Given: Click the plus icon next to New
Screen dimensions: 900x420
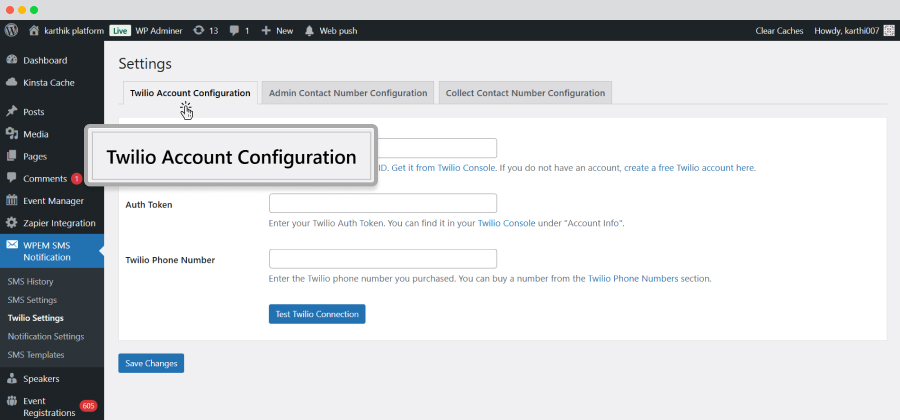Looking at the screenshot, I should click(x=266, y=30).
